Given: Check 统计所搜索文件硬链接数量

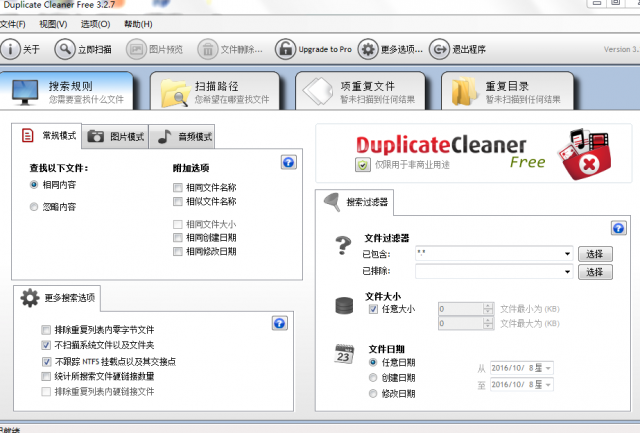Looking at the screenshot, I should click(46, 376).
